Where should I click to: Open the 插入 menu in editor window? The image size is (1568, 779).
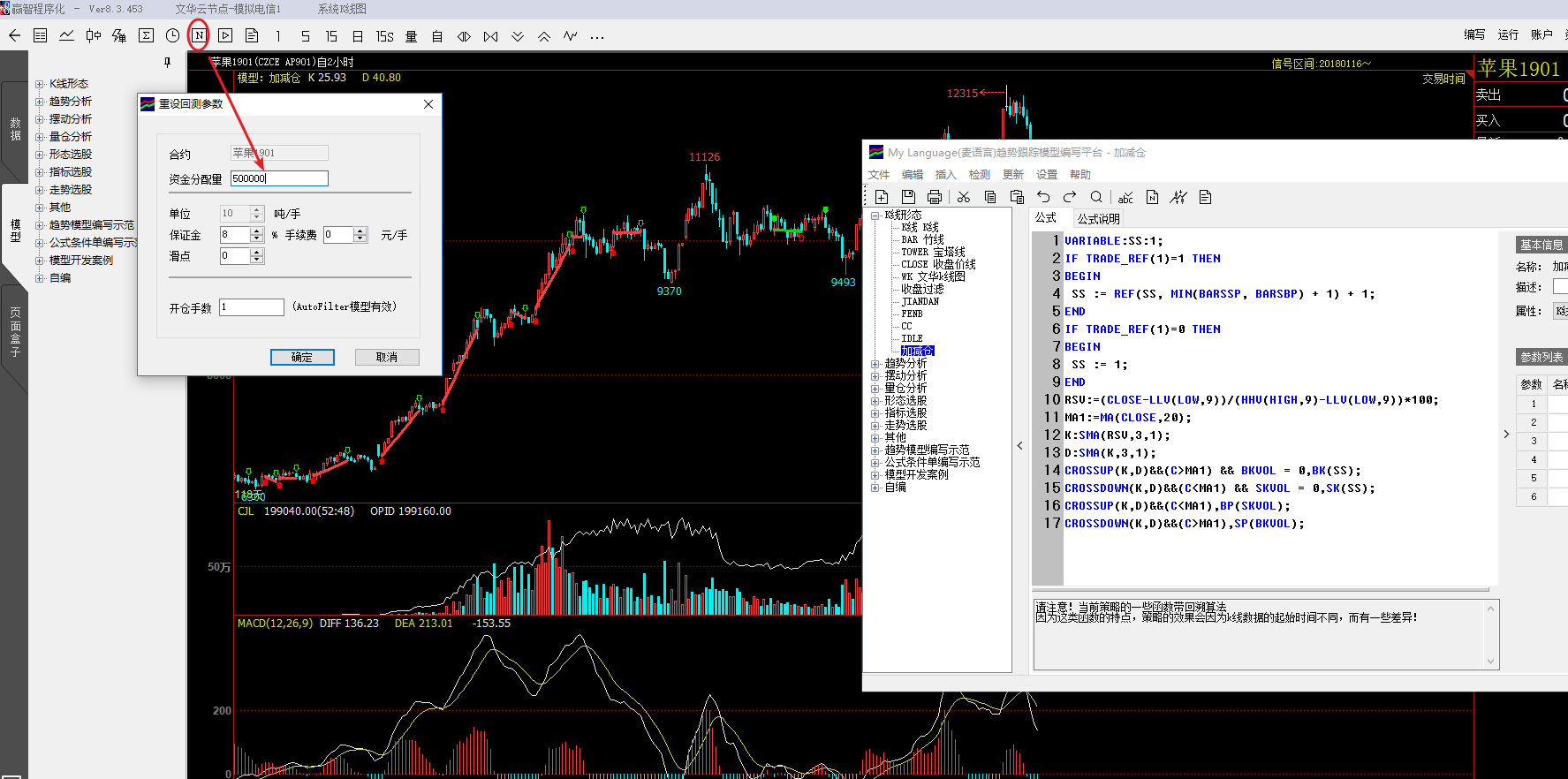click(x=945, y=175)
